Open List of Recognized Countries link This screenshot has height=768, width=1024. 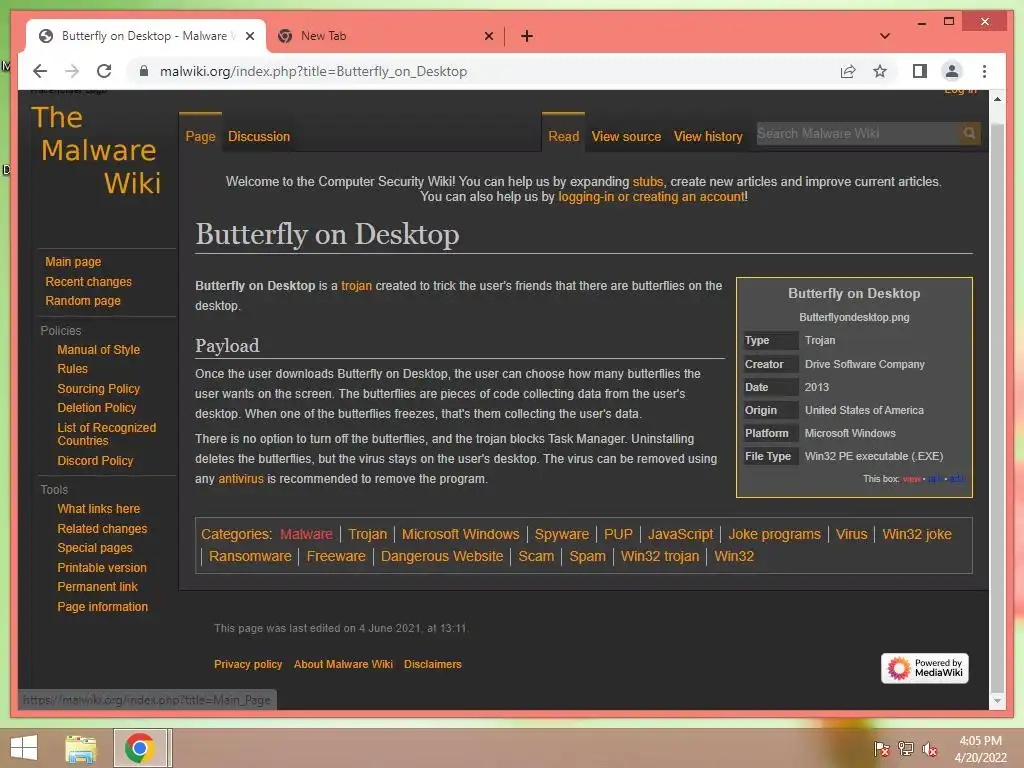click(106, 434)
